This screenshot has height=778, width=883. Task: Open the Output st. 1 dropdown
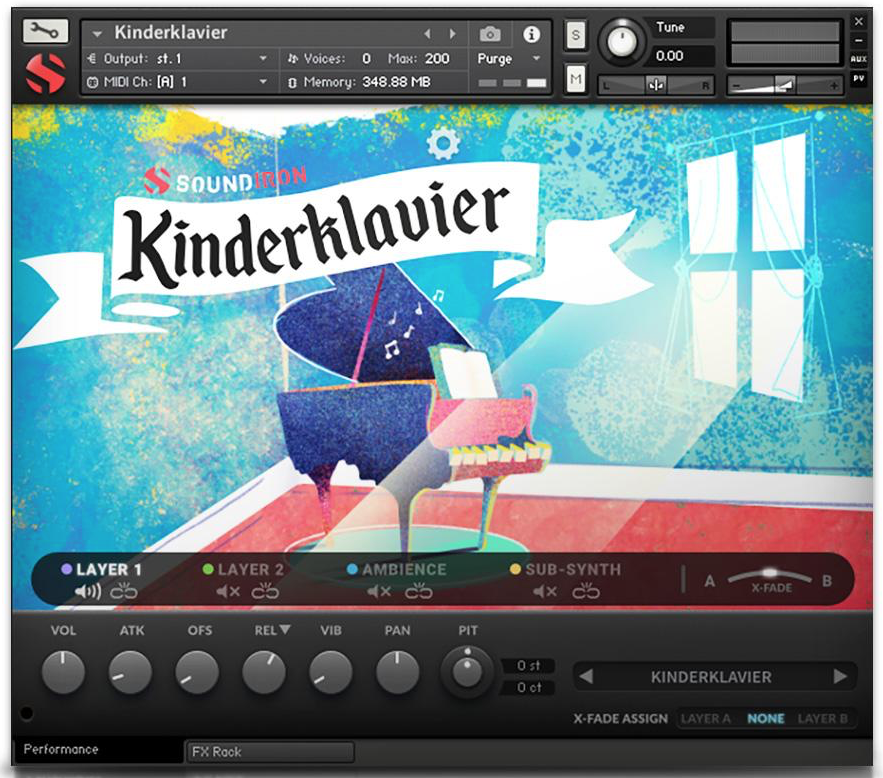(x=262, y=58)
